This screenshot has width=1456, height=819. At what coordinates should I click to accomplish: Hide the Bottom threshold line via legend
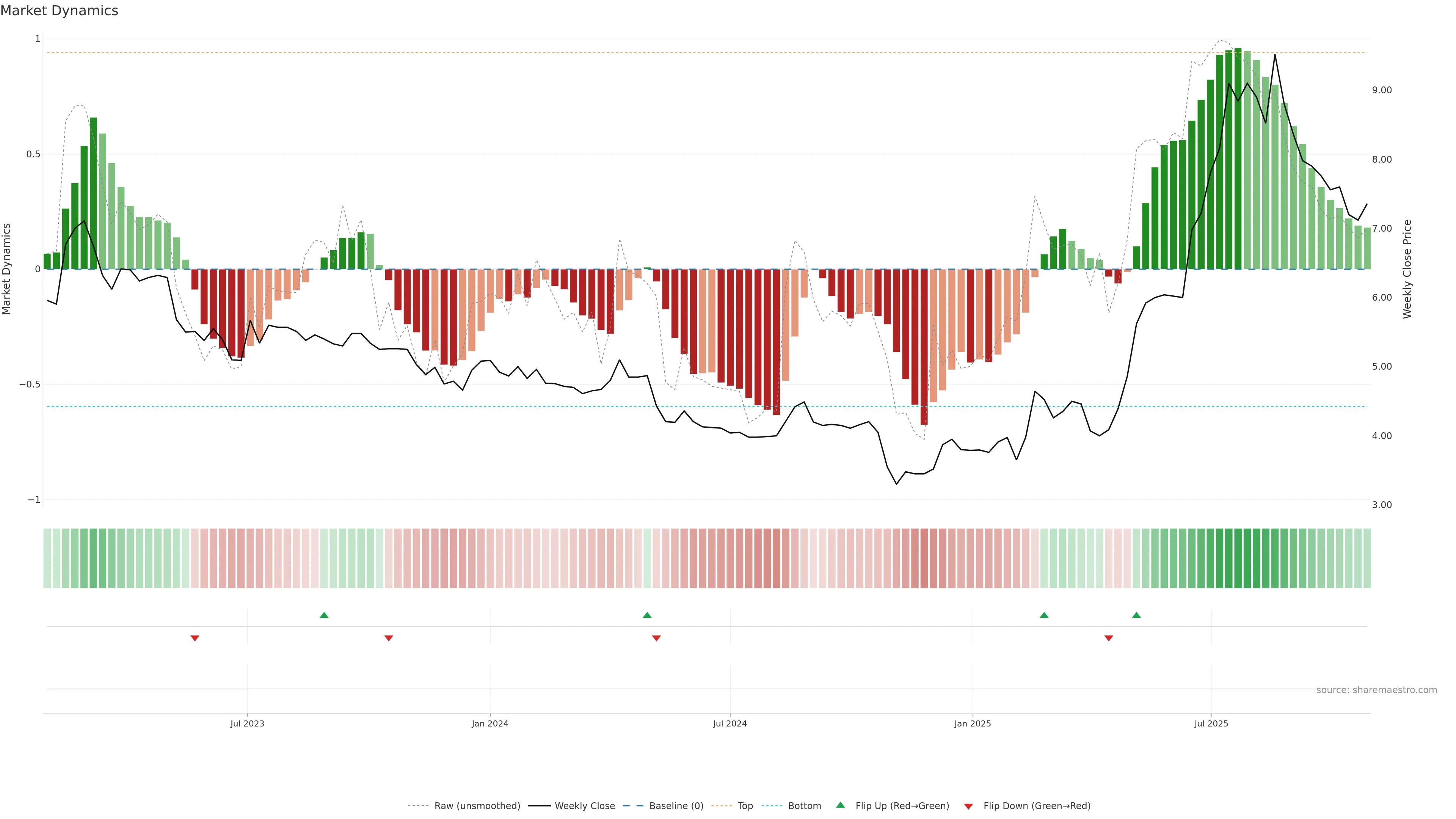coord(804,806)
